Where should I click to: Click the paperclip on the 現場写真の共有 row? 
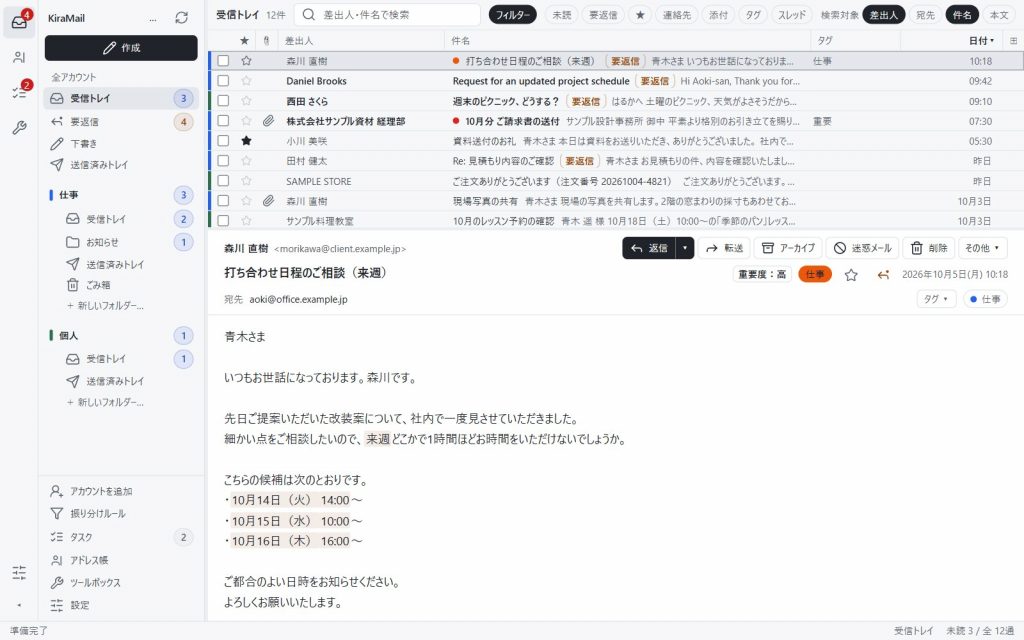coord(268,201)
